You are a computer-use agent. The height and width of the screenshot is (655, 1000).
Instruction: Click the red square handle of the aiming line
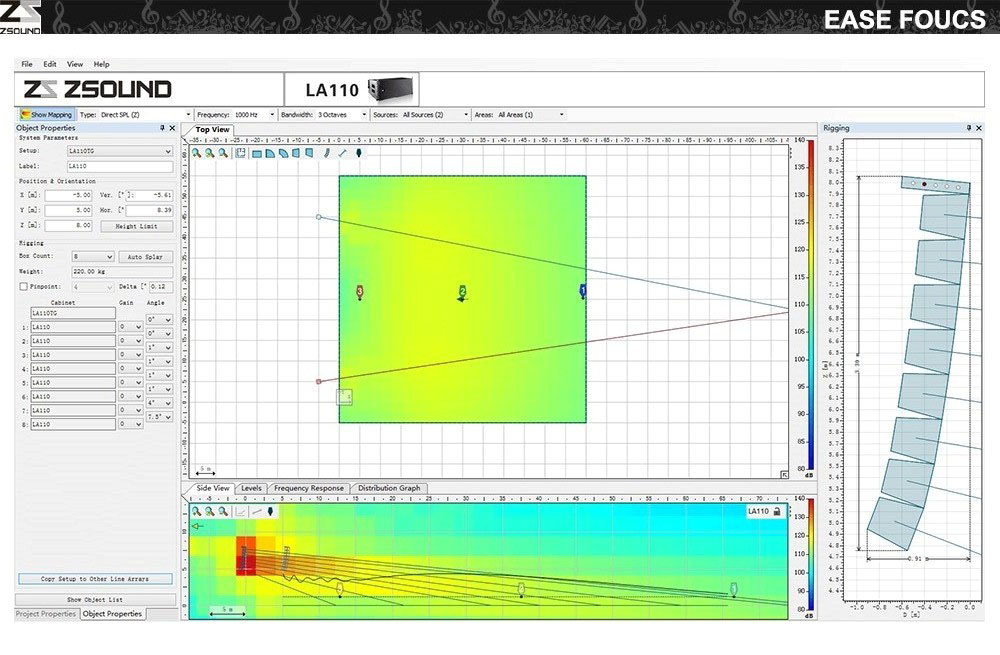(x=319, y=381)
